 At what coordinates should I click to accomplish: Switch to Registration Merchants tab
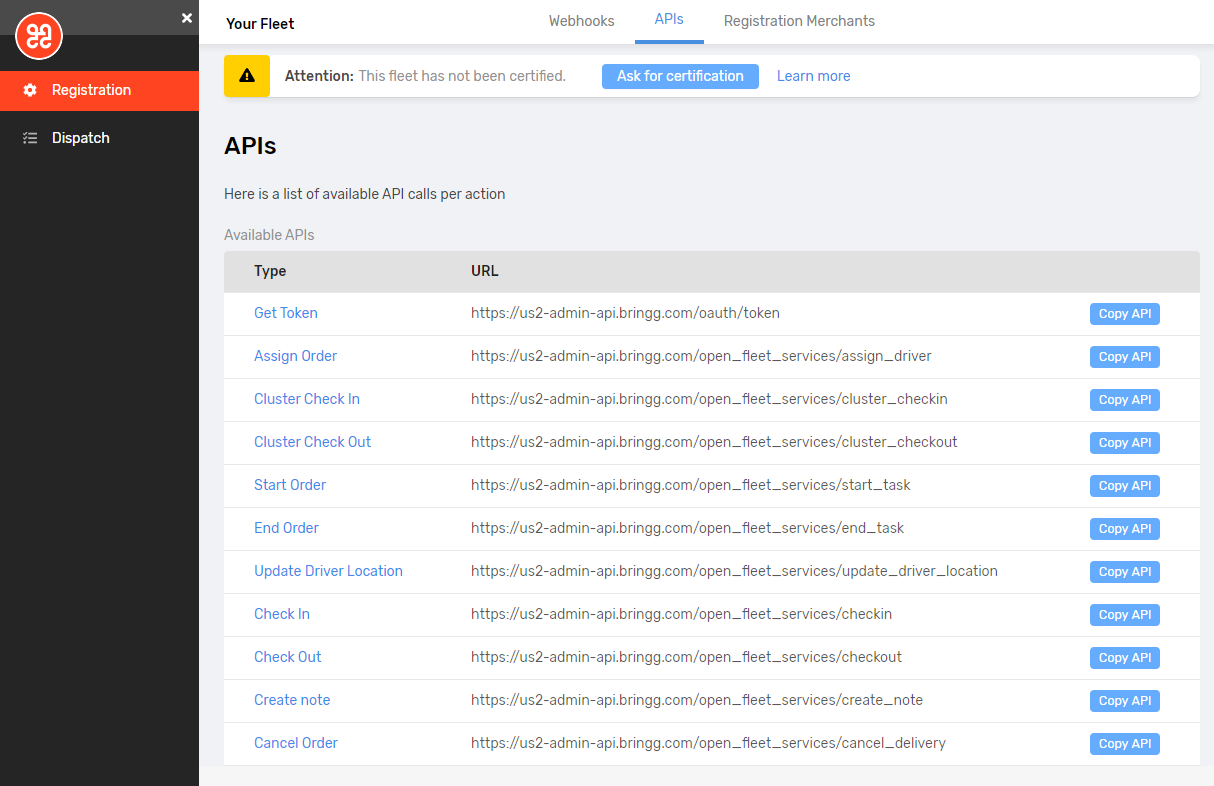799,20
